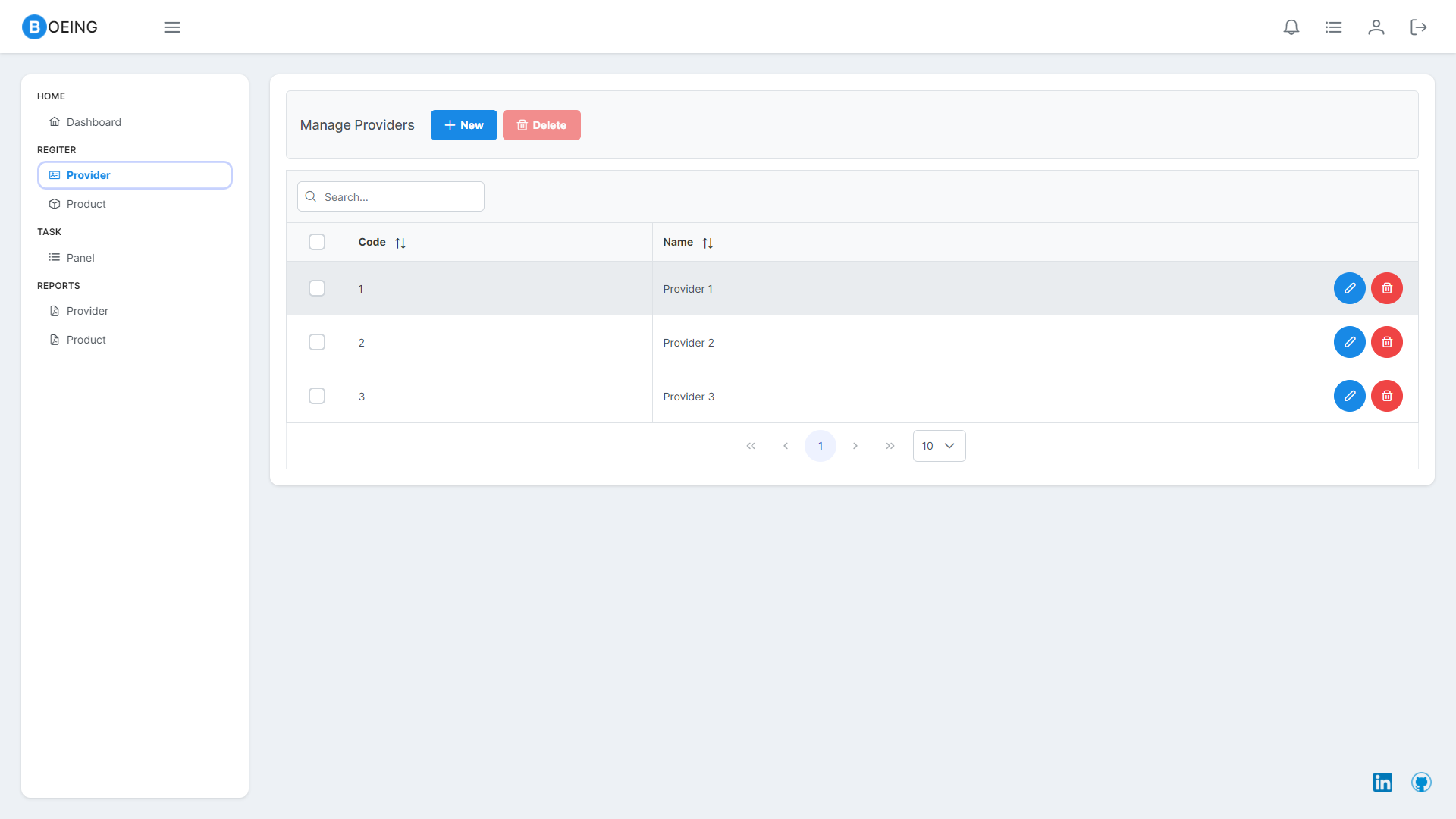Select the header checkbox to select all rows
Image resolution: width=1456 pixels, height=819 pixels.
[x=317, y=241]
